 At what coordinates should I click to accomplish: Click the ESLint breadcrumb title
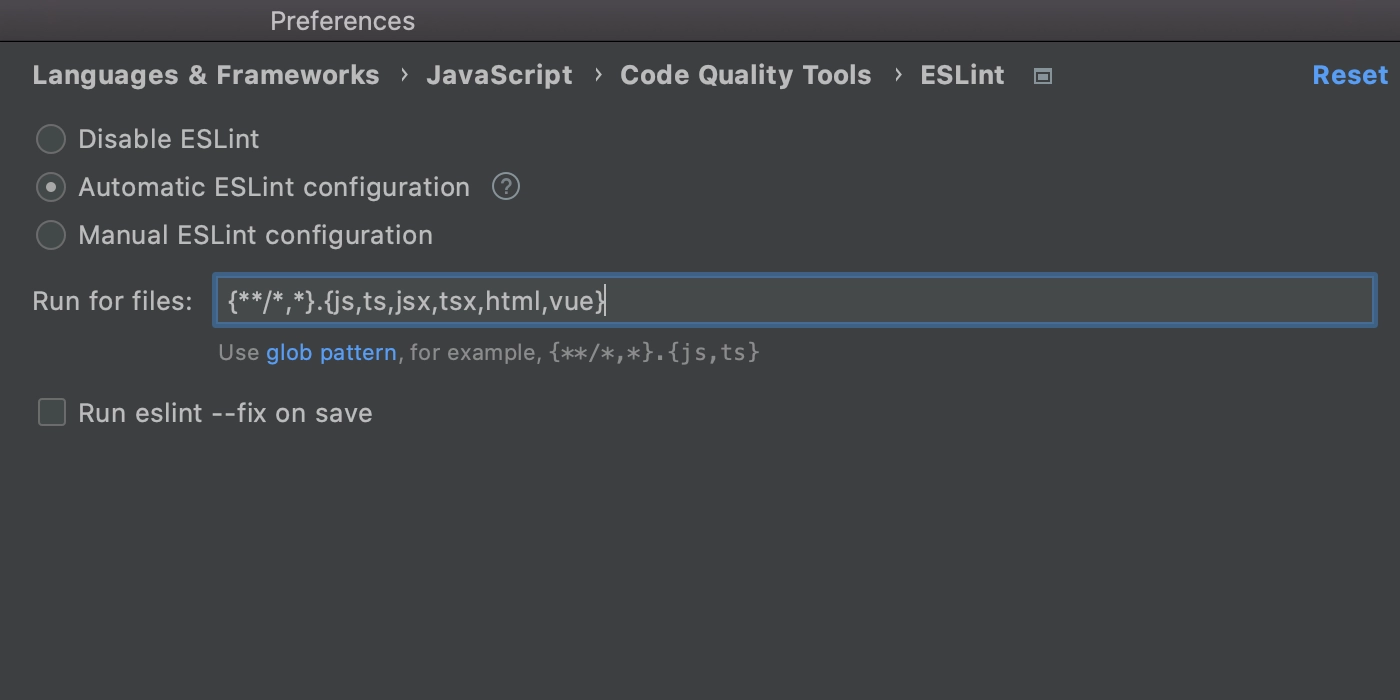(x=962, y=75)
